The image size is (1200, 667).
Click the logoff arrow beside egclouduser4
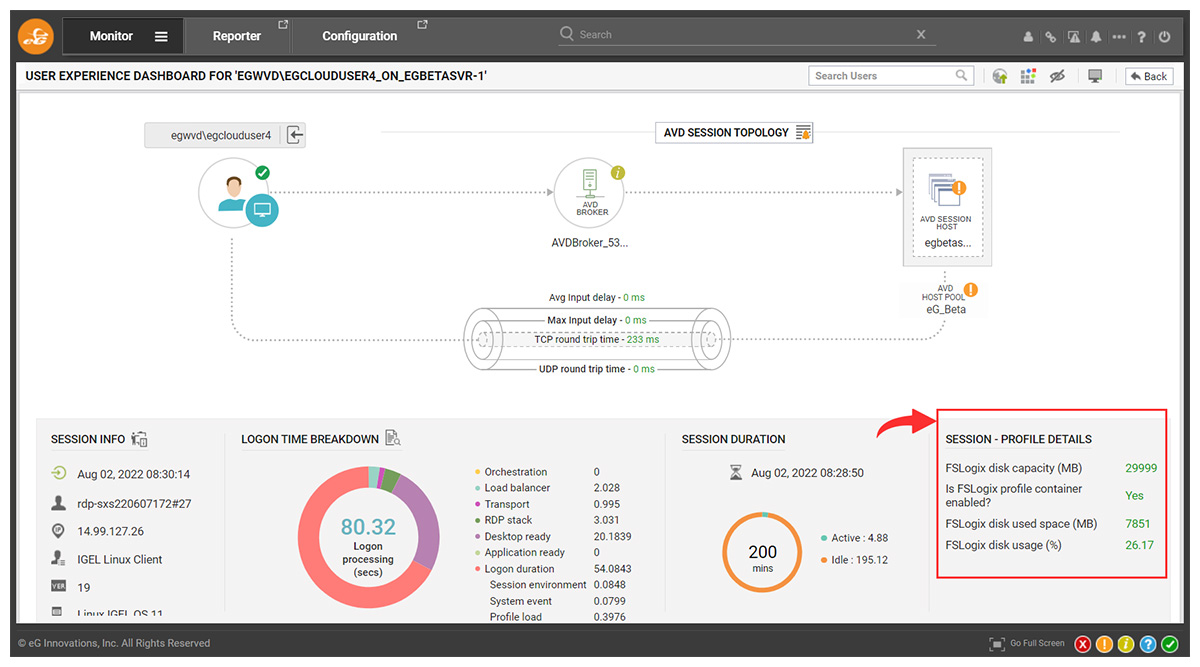click(x=295, y=135)
